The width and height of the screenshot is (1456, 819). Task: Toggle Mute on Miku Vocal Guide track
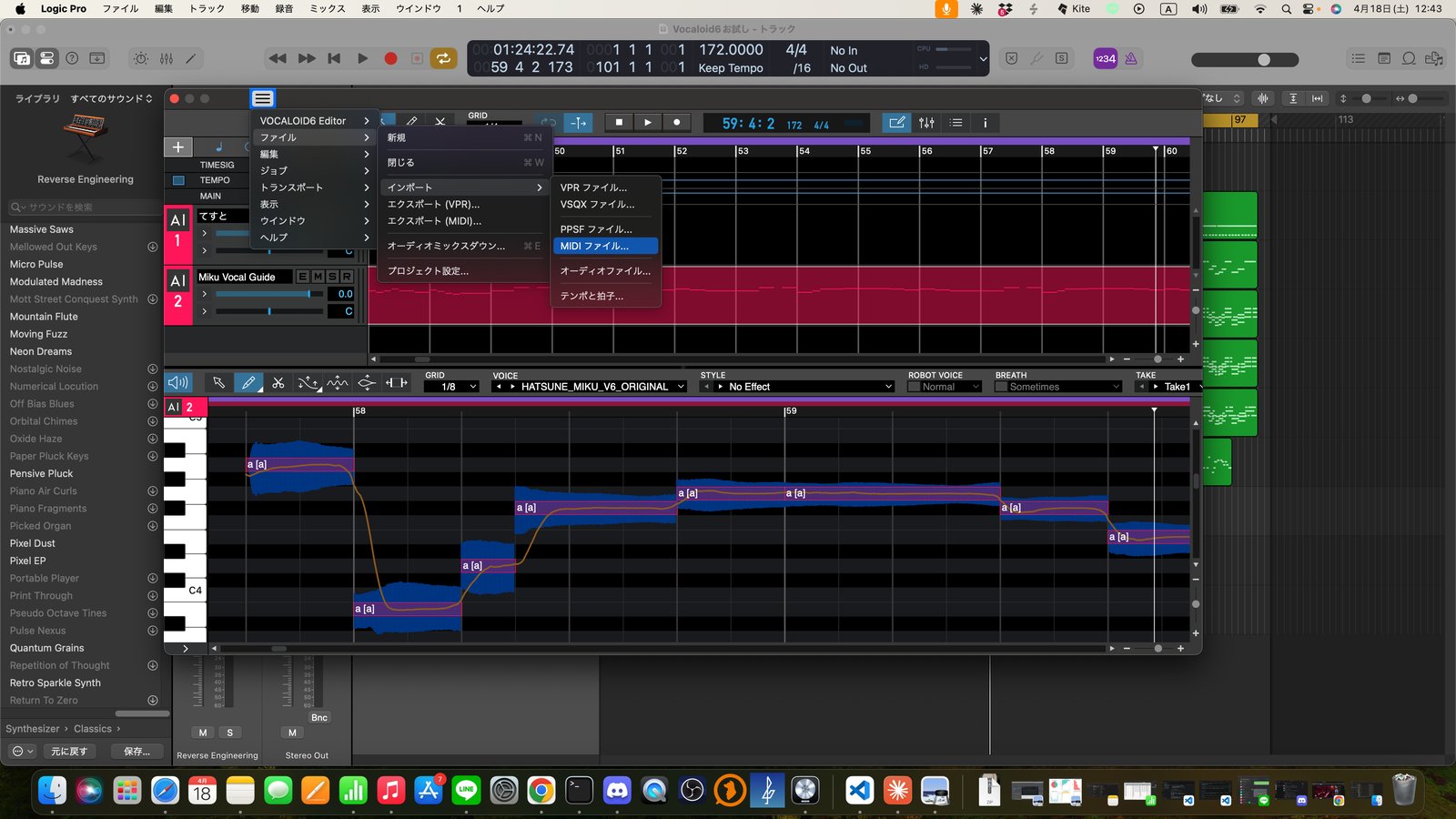(x=318, y=277)
